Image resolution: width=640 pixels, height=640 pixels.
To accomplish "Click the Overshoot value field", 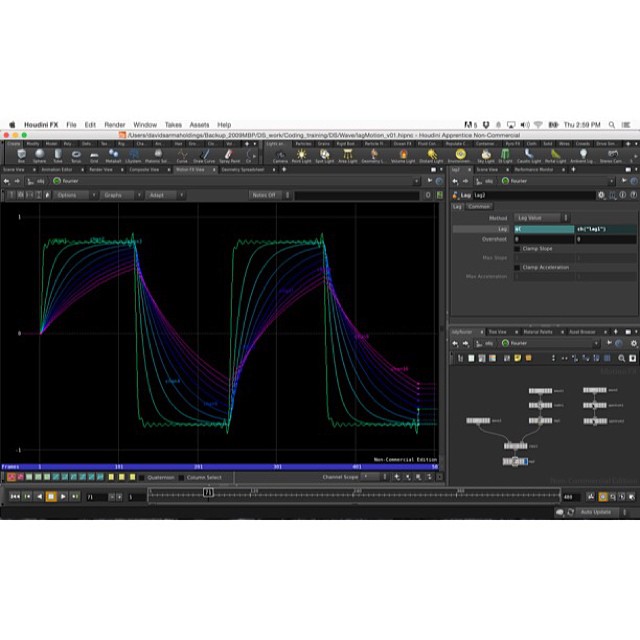I will click(543, 239).
